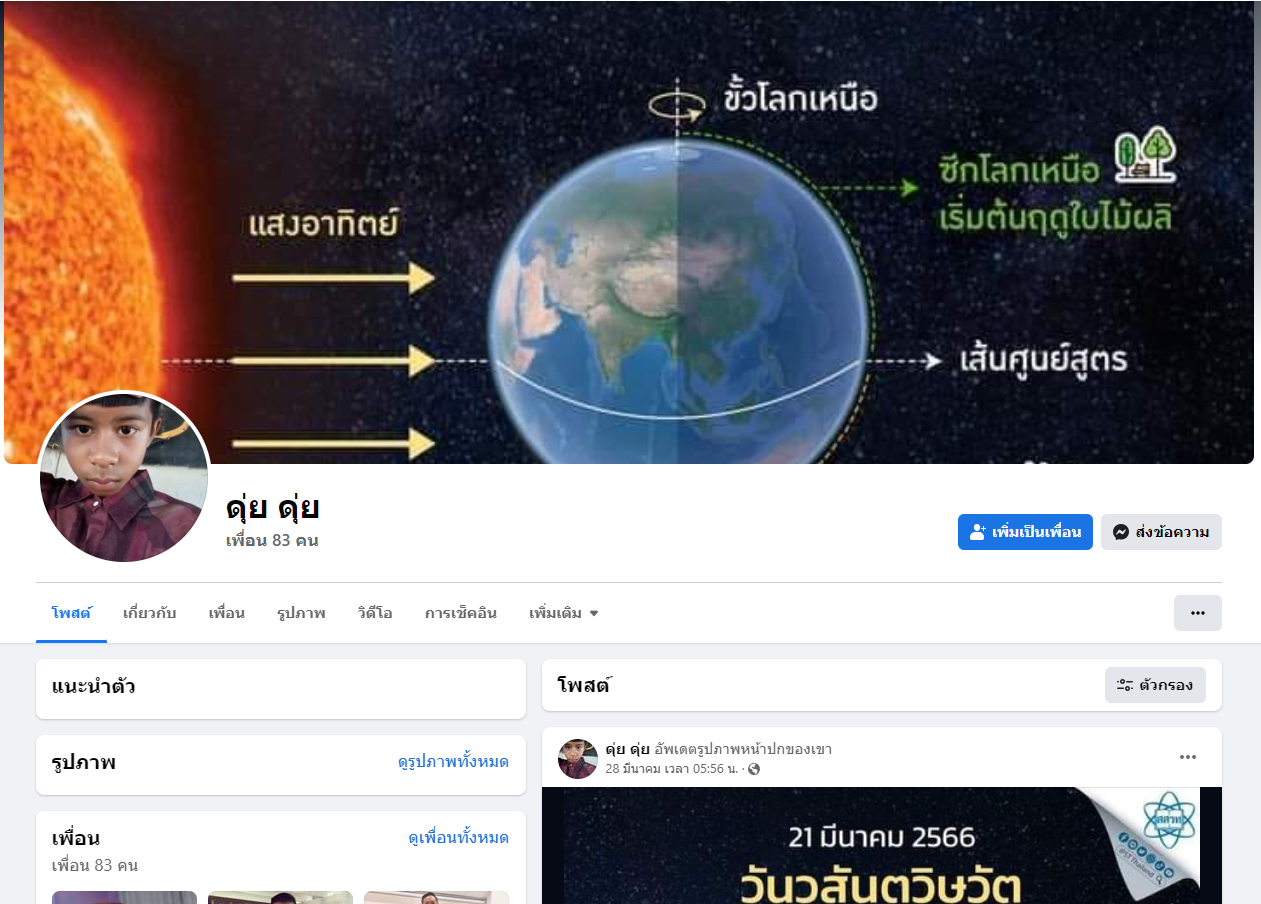The height and width of the screenshot is (904, 1261).
Task: Open the ดูเพื่อนทั้งหมด link
Action: (459, 838)
